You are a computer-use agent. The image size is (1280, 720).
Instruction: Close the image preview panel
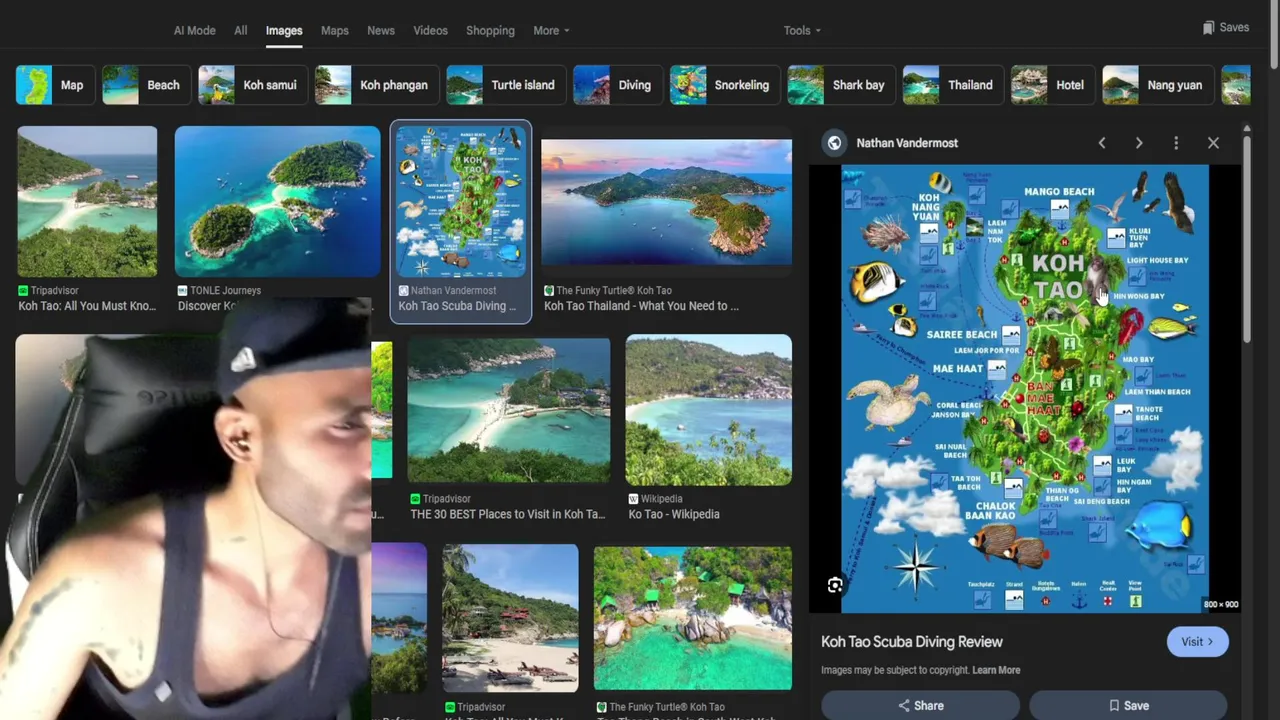click(x=1213, y=143)
